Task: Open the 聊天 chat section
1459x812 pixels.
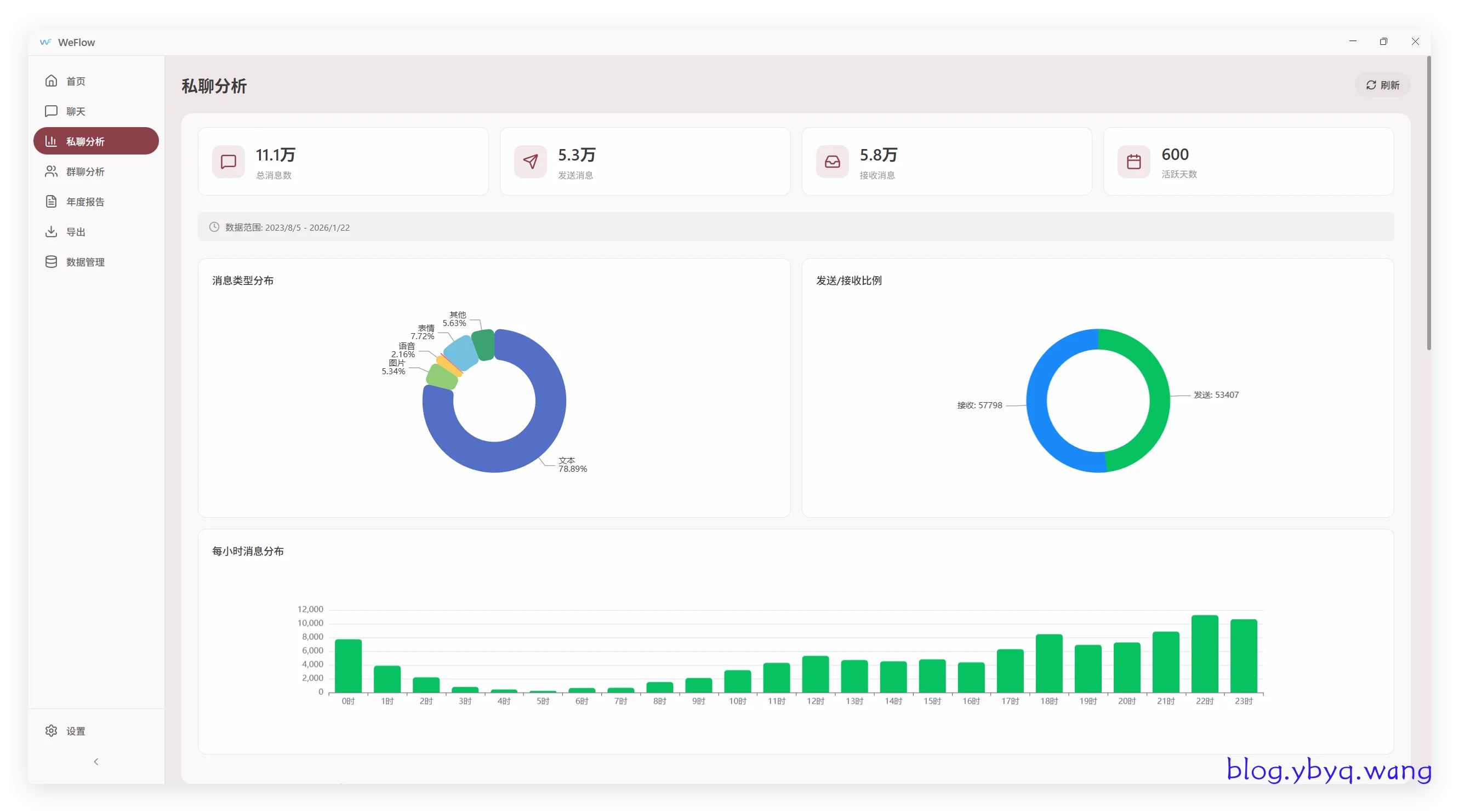Action: tap(75, 111)
